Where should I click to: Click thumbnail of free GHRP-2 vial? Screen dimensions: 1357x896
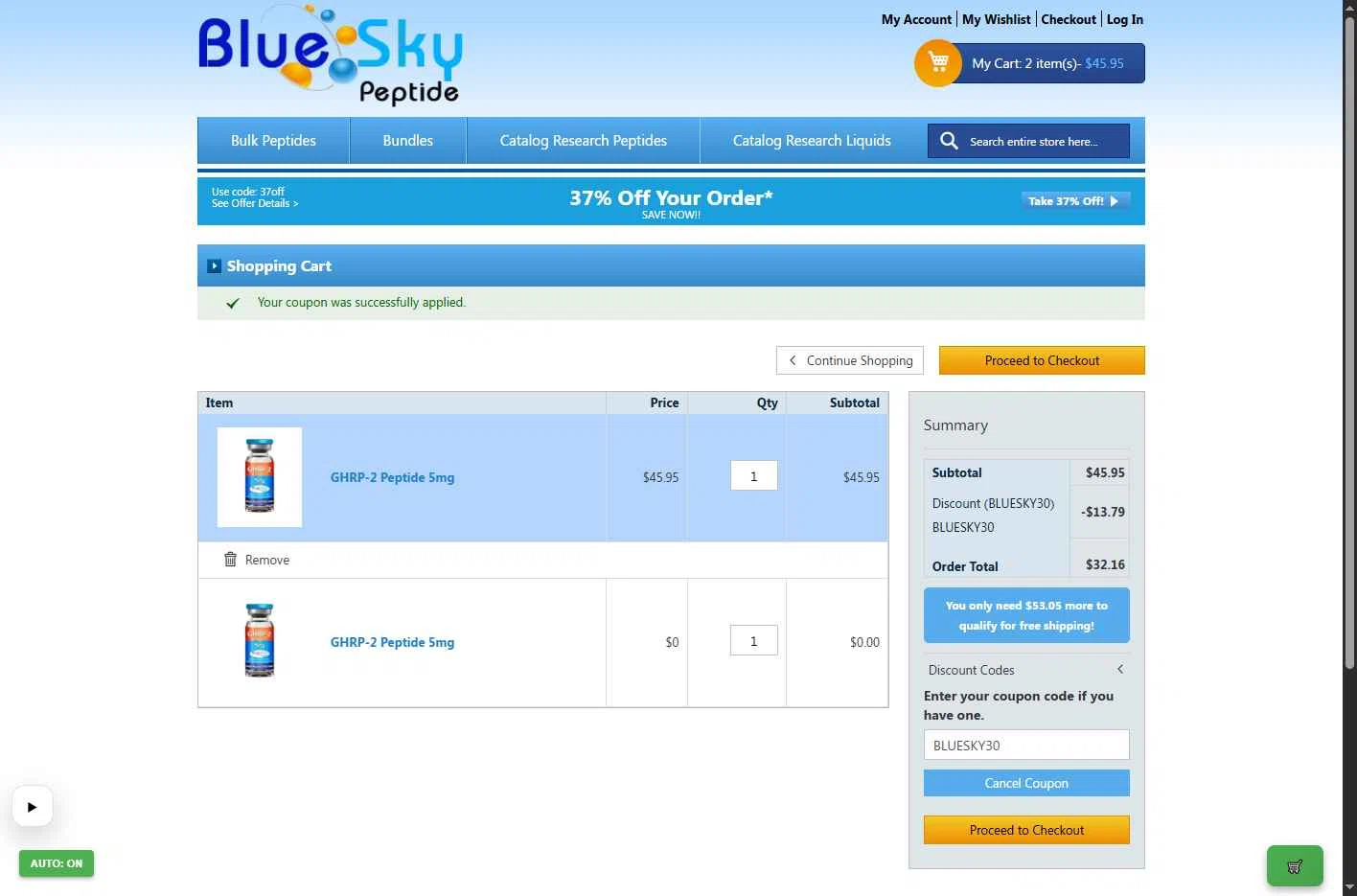point(260,640)
